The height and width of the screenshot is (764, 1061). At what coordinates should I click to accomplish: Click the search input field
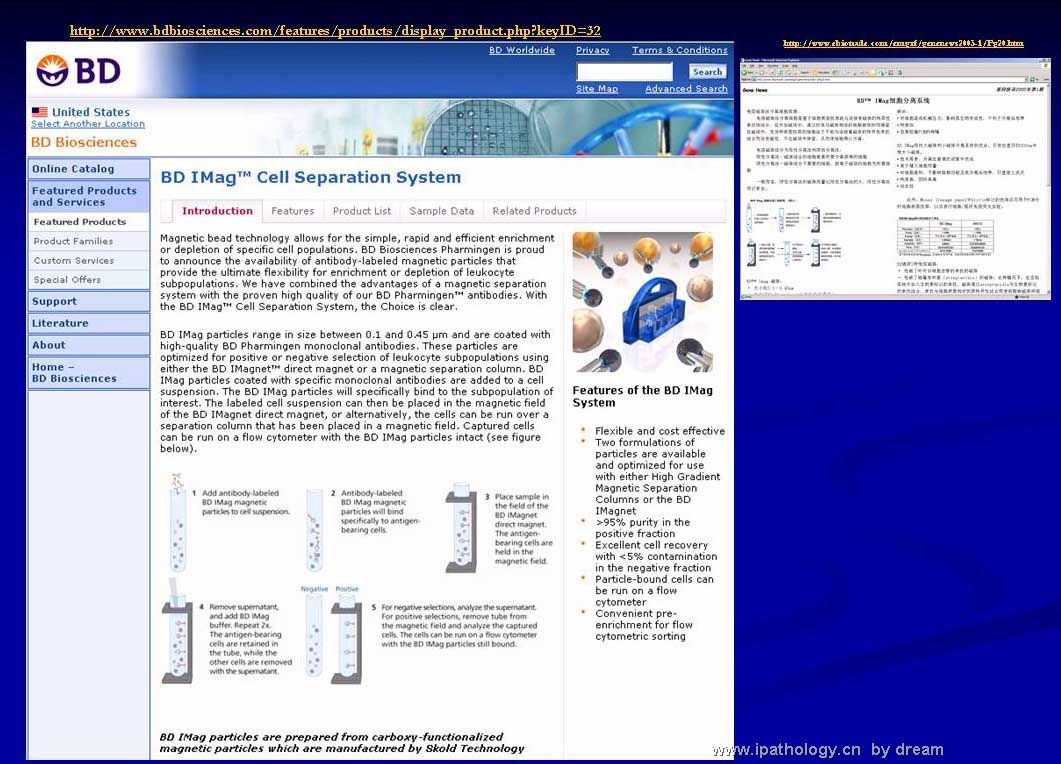point(625,72)
